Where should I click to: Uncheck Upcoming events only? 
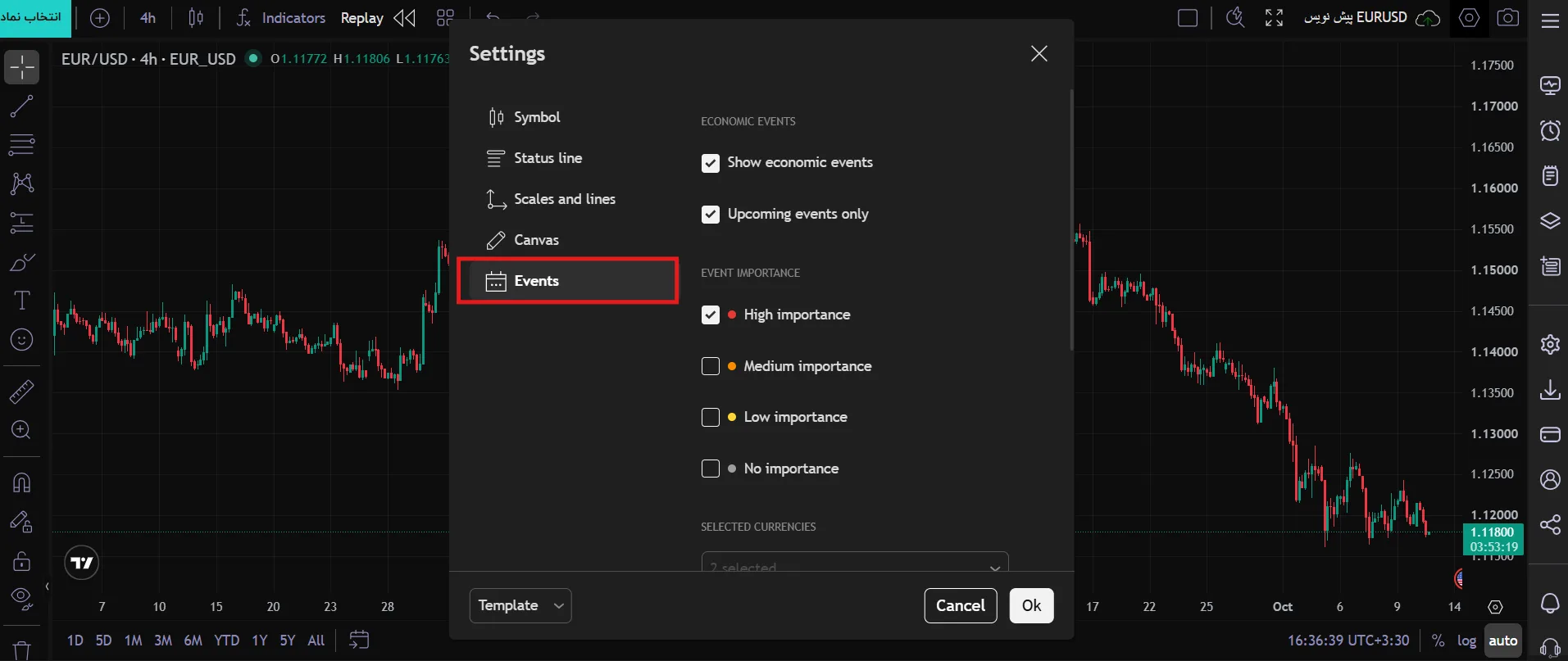pos(711,215)
